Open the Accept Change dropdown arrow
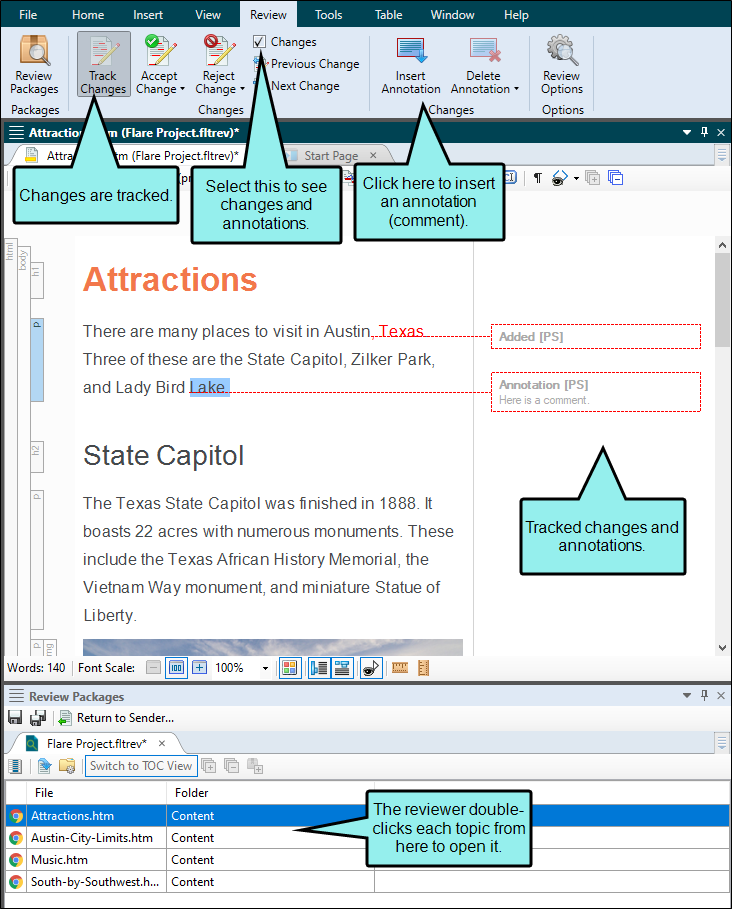 click(183, 89)
